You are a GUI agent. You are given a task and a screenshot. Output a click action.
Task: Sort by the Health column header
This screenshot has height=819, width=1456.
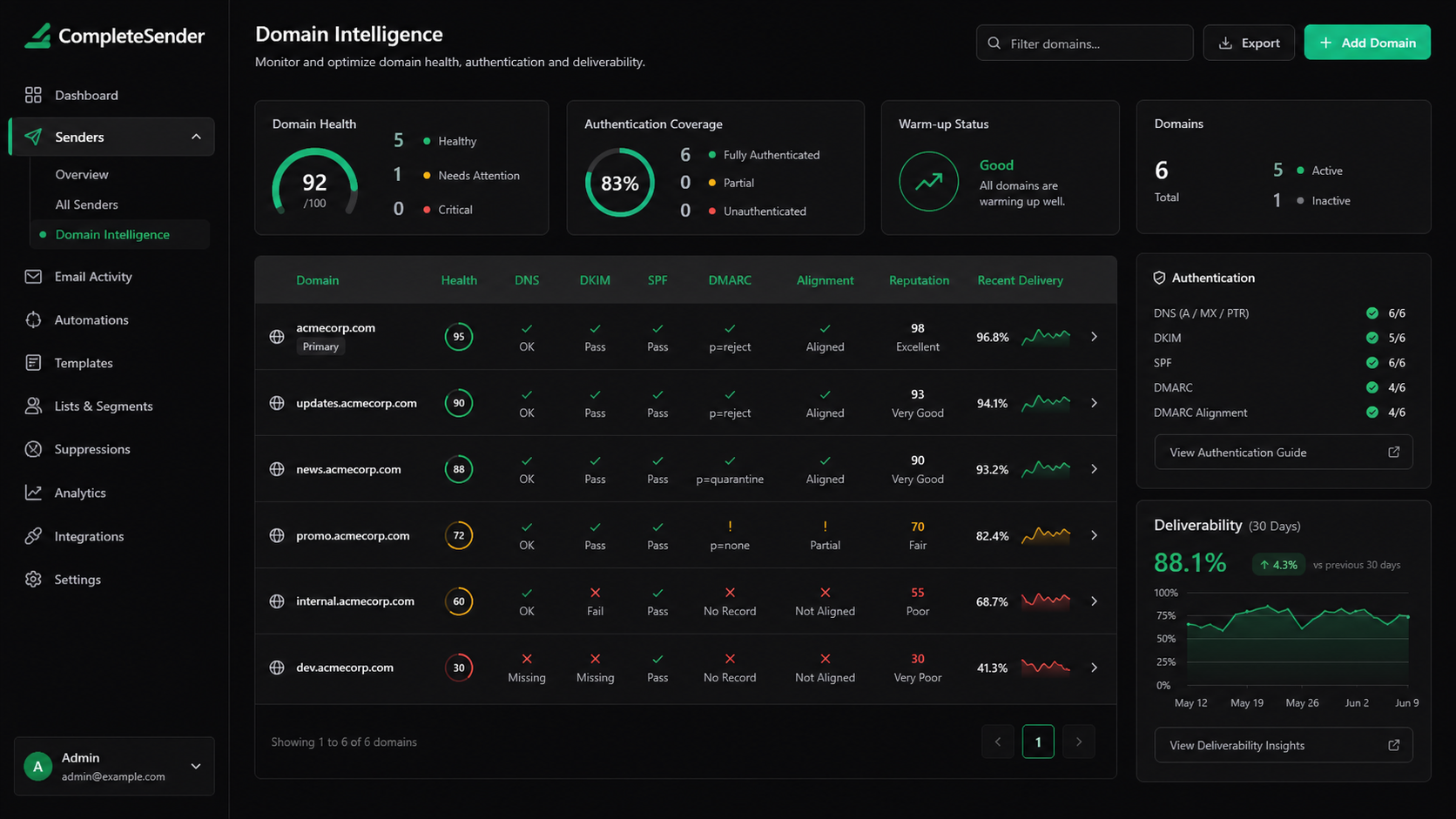pos(459,280)
